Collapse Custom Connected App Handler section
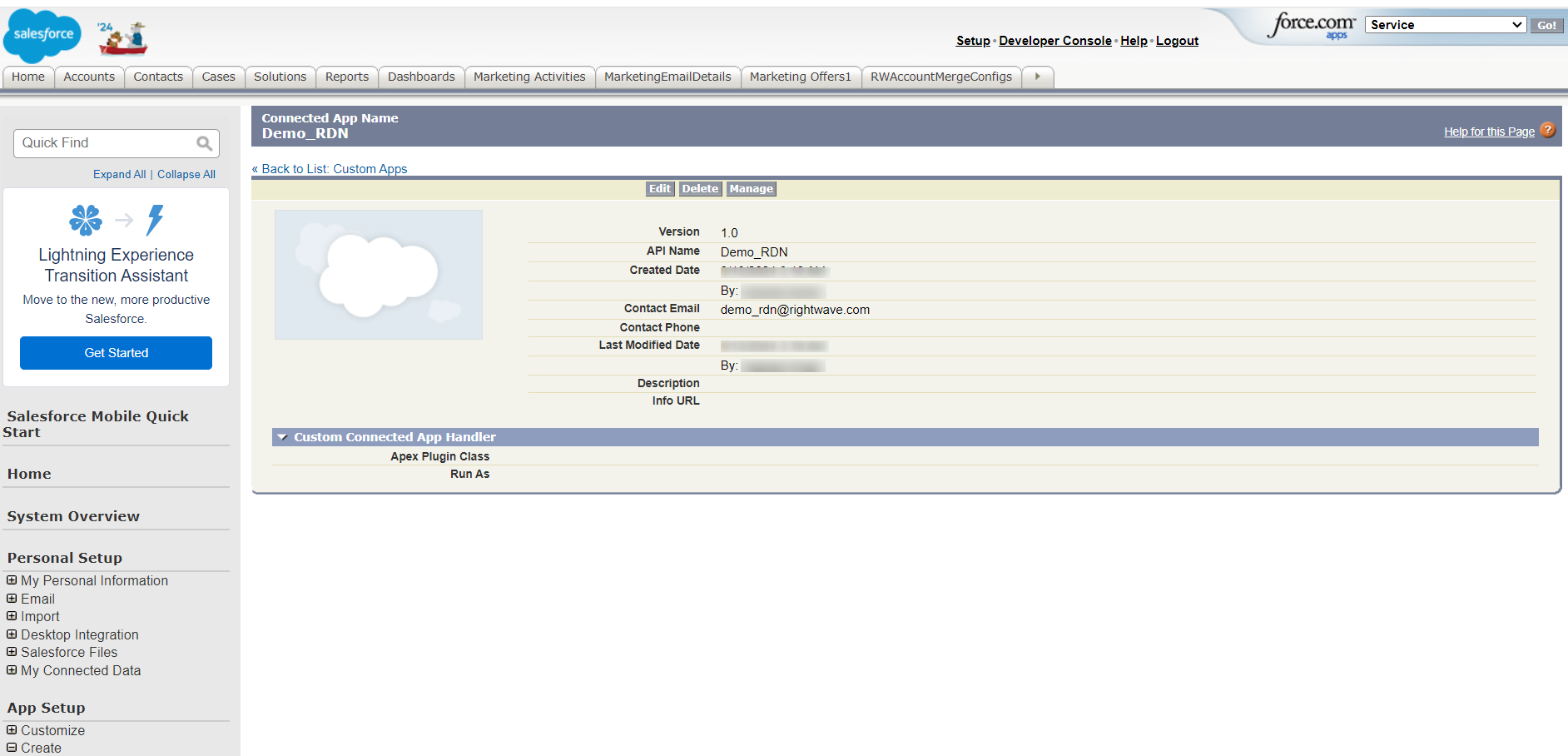 [283, 437]
